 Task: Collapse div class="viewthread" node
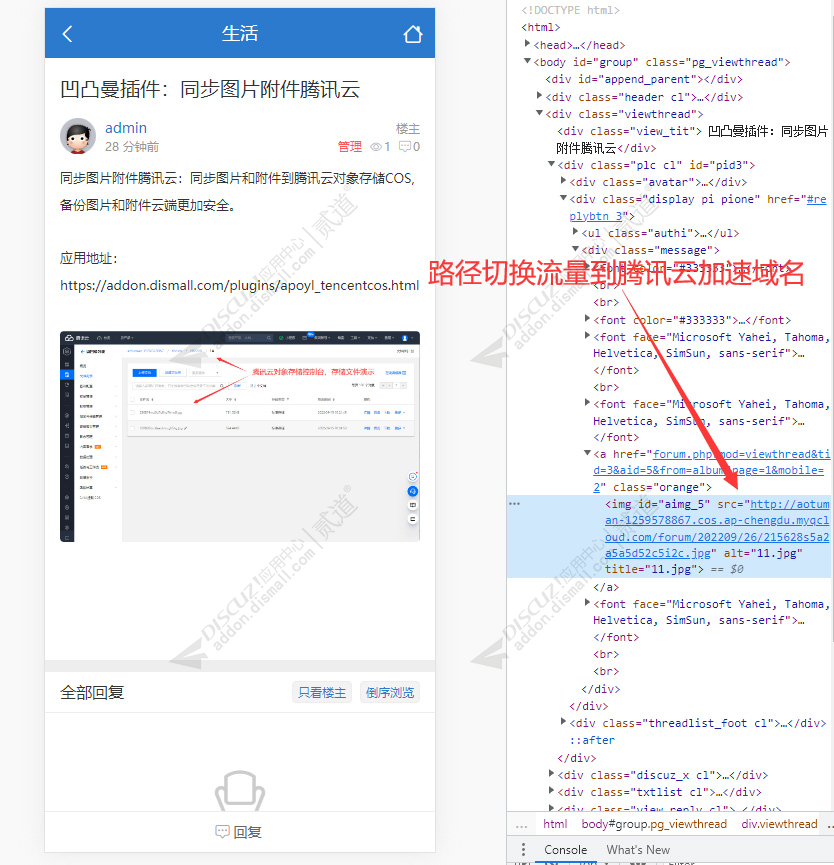pos(539,113)
